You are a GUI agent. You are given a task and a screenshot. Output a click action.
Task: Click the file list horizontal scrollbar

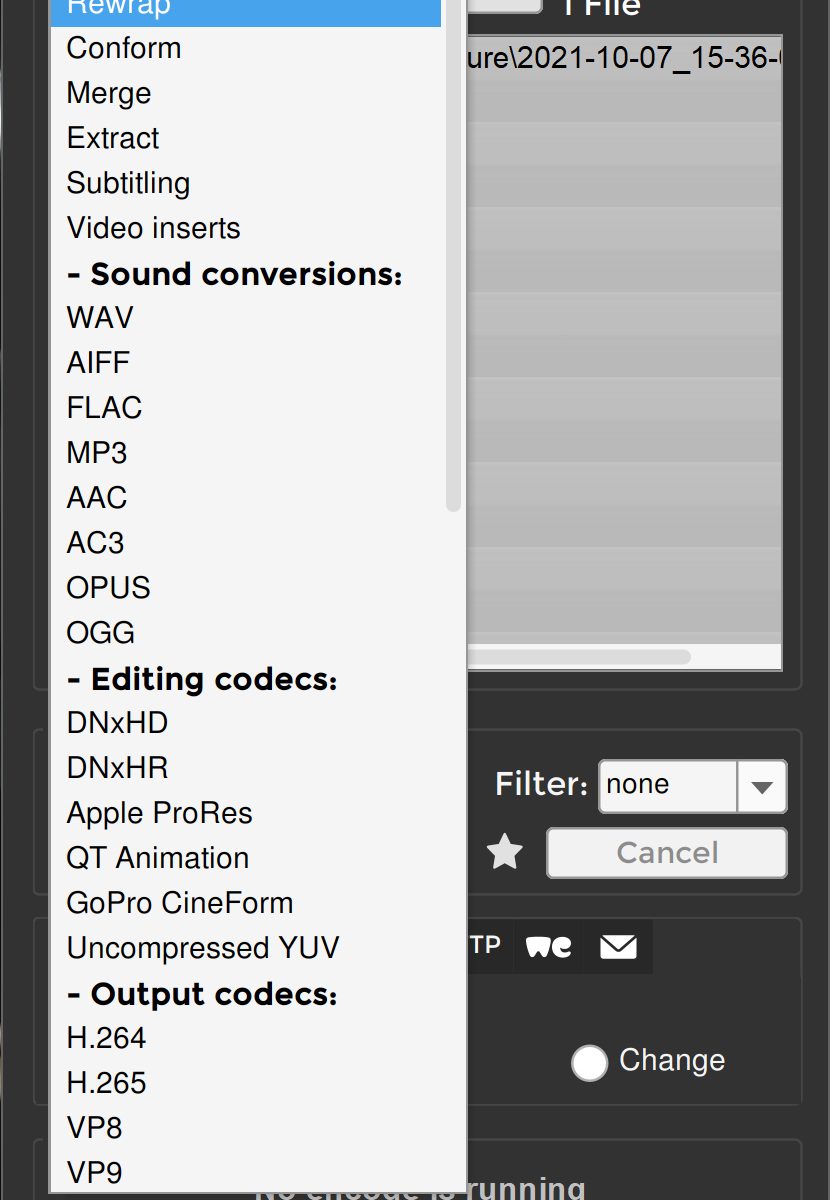coord(580,657)
